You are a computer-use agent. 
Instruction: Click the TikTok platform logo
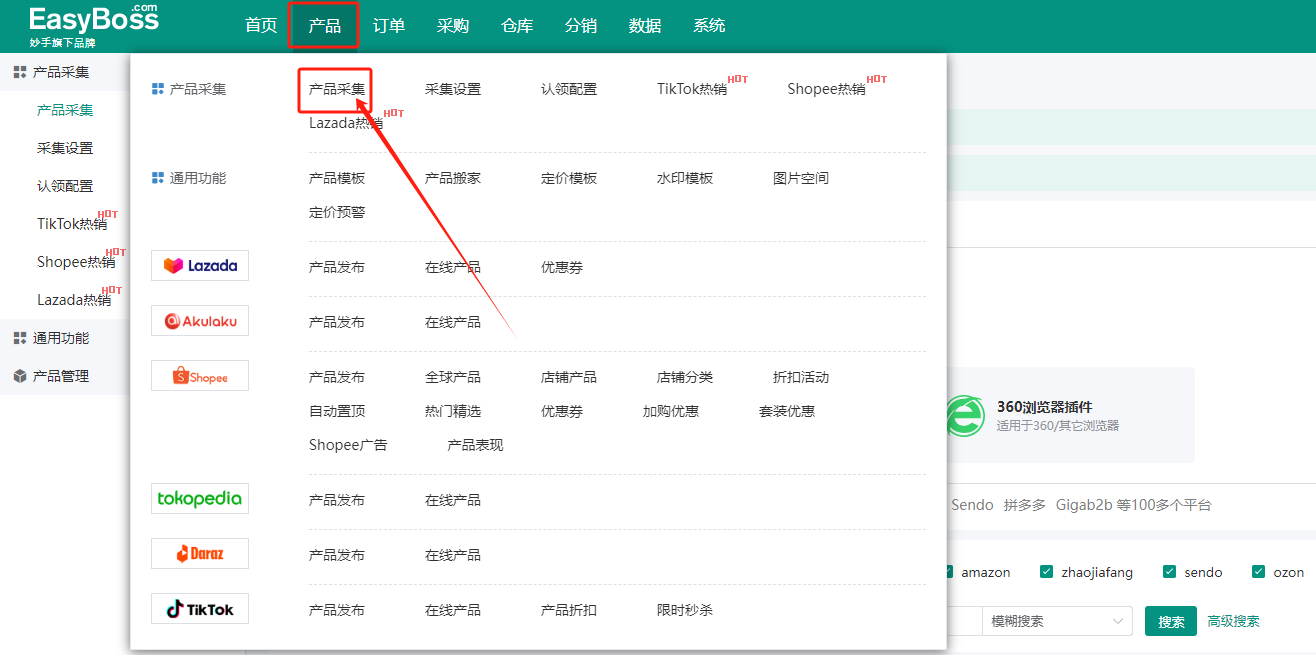pos(200,609)
